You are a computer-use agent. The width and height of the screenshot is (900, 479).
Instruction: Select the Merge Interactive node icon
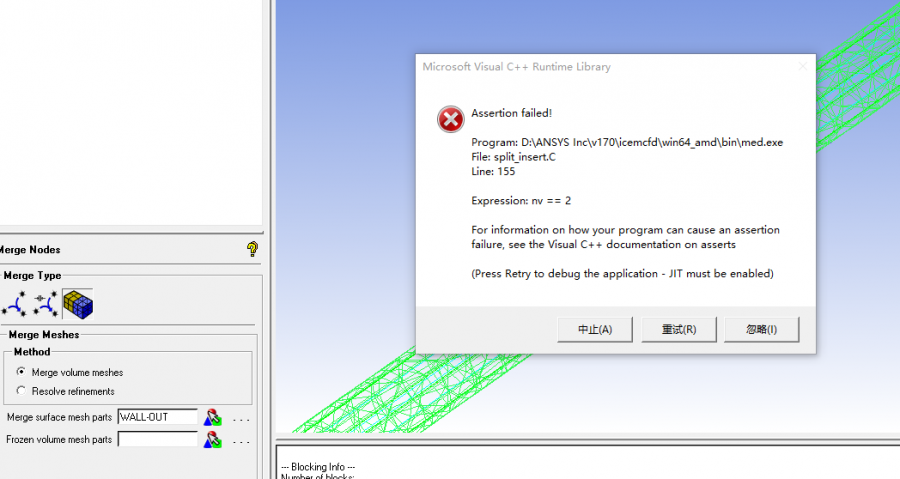tap(14, 304)
